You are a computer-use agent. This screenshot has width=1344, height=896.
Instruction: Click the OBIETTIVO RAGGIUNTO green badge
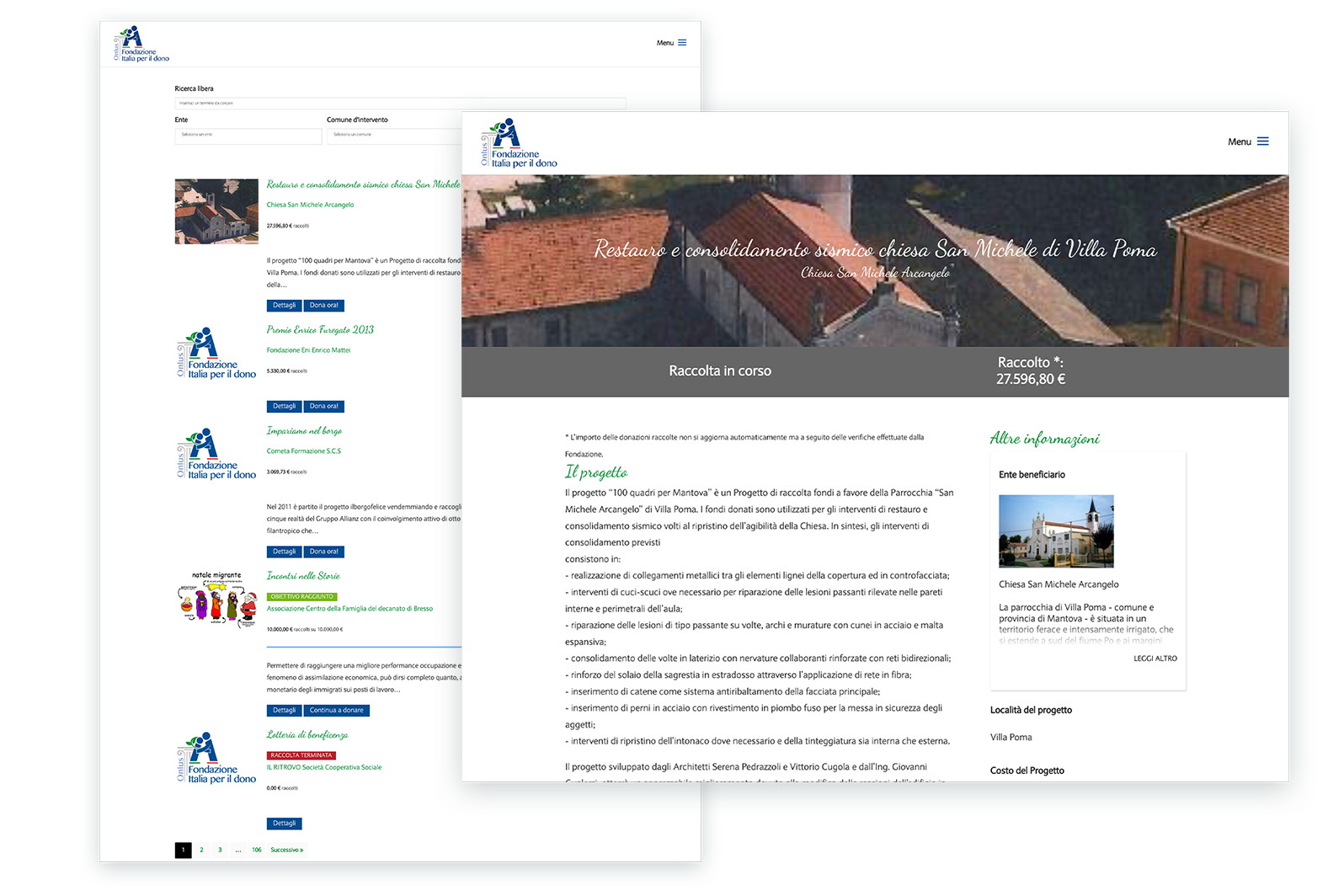point(301,597)
